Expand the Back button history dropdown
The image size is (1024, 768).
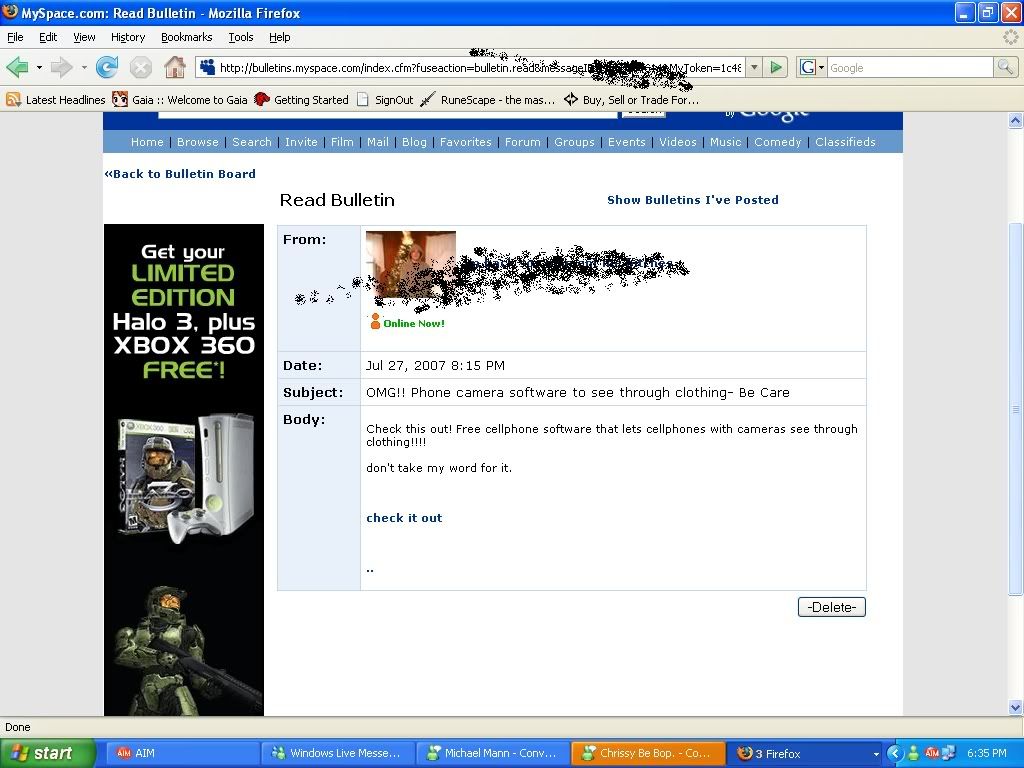click(x=39, y=68)
